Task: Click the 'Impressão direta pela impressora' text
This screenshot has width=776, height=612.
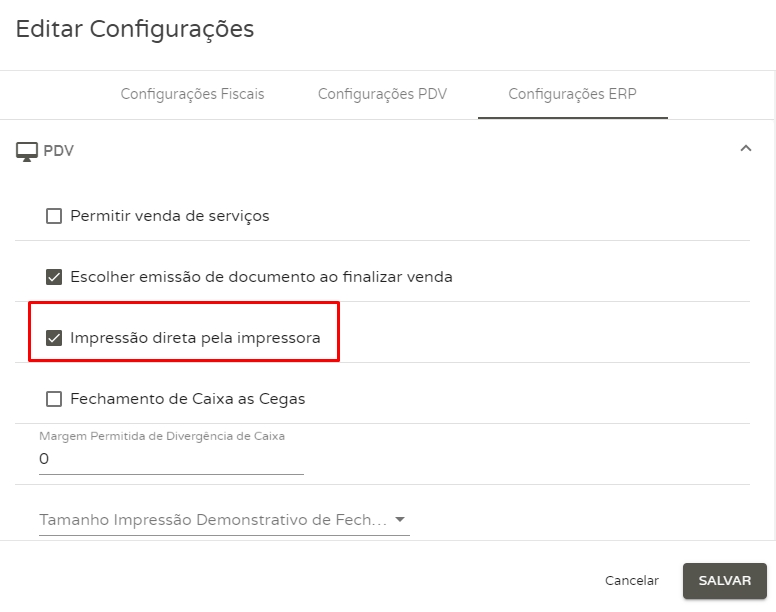Action: [195, 338]
